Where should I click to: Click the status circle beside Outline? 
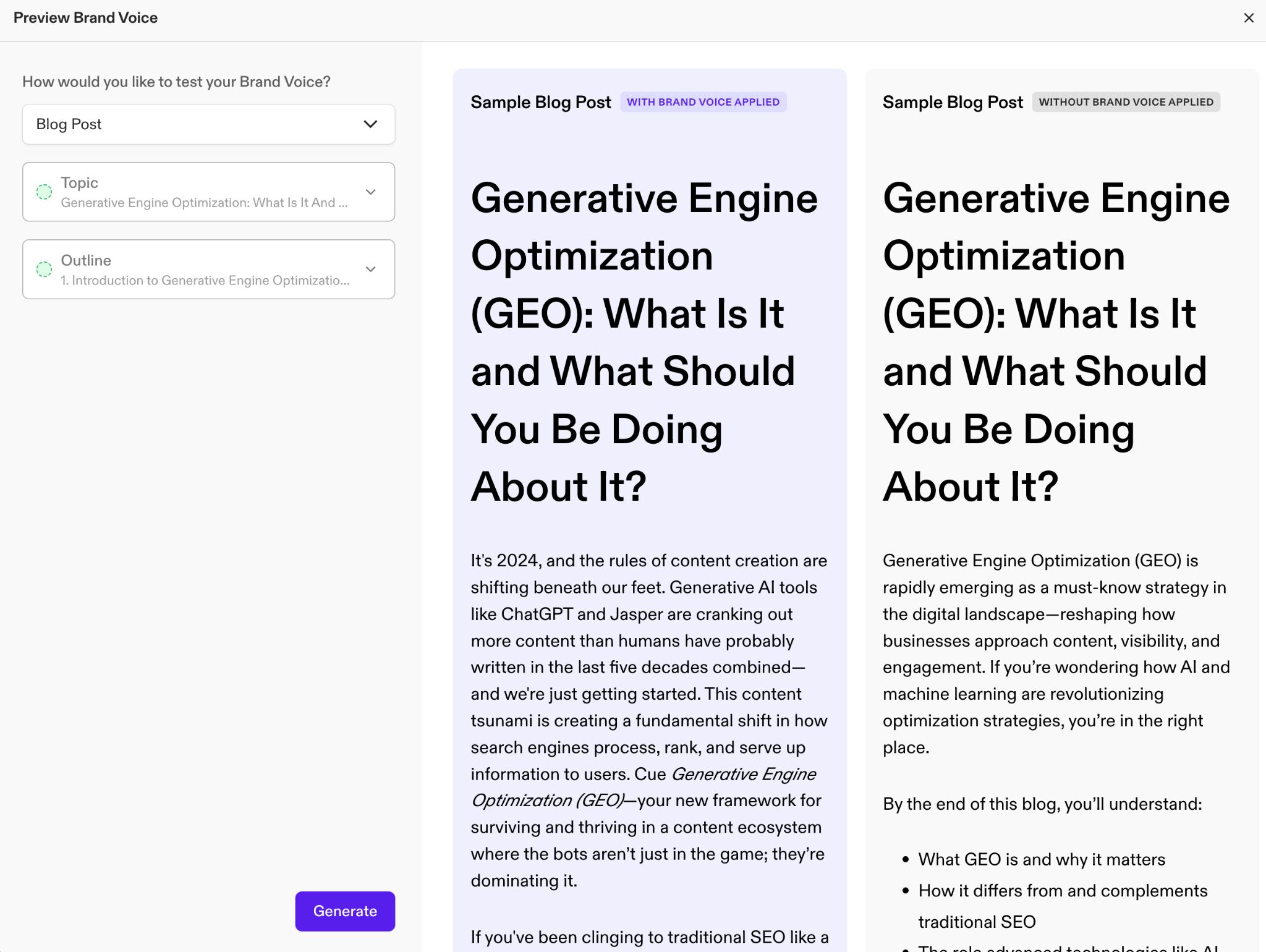click(44, 270)
